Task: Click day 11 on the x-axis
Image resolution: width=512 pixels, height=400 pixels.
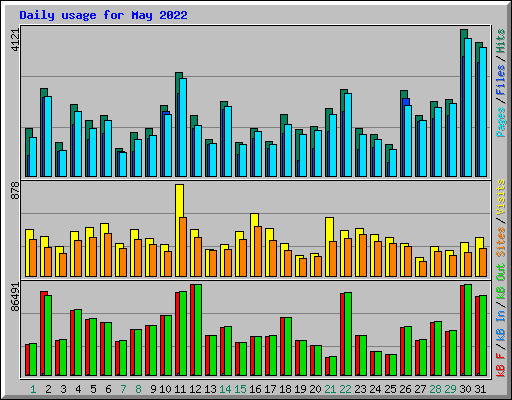Action: (180, 389)
